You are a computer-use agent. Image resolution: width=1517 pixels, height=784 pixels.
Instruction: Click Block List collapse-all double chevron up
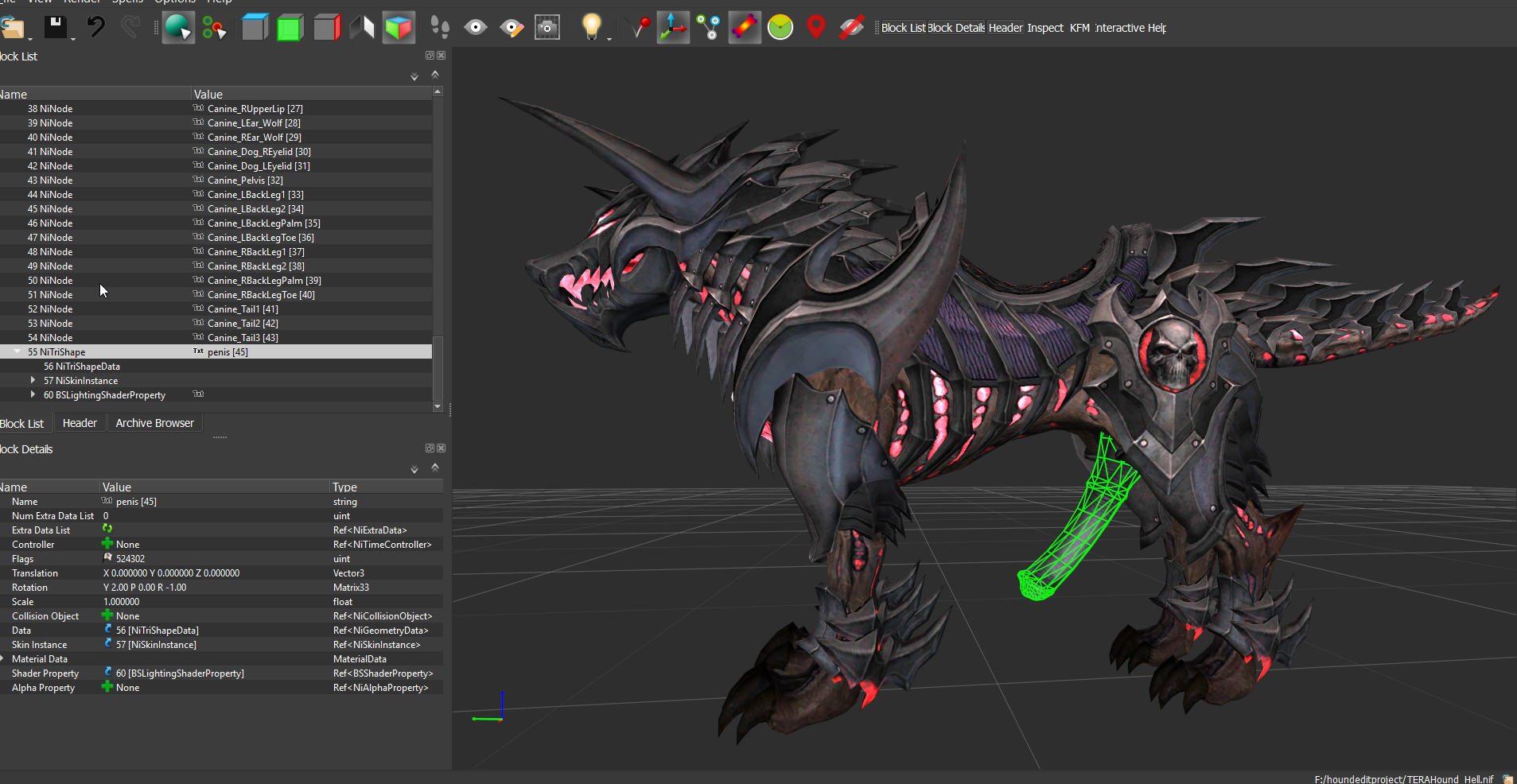coord(435,74)
